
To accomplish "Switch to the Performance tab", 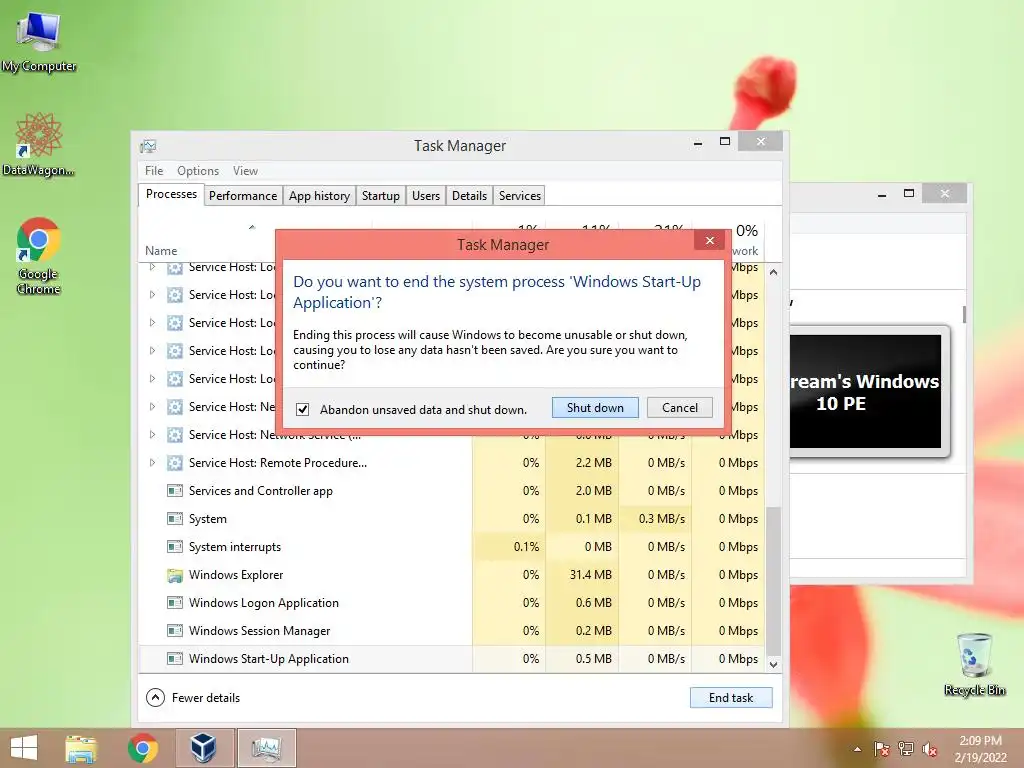I will 243,196.
